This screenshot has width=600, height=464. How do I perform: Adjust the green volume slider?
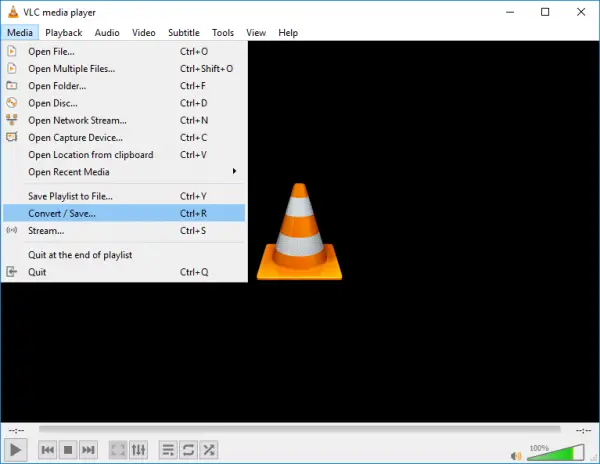[556, 452]
